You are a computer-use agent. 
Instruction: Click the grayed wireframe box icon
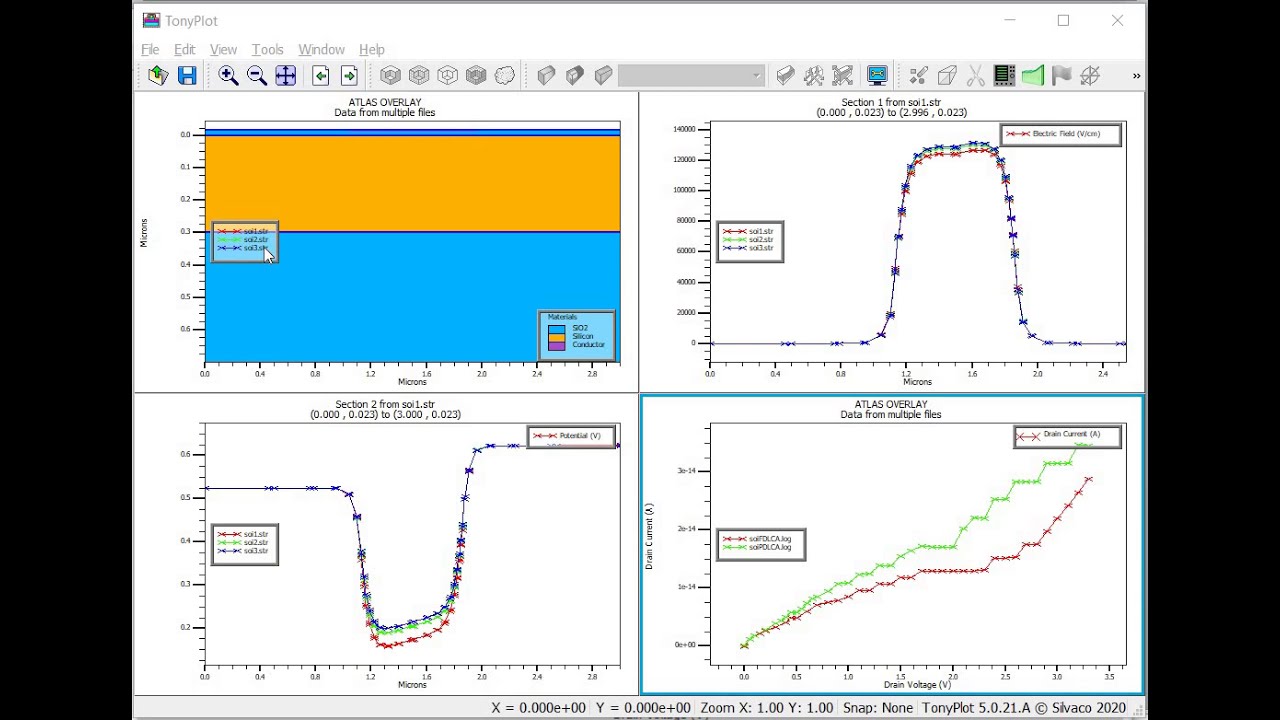tap(947, 75)
